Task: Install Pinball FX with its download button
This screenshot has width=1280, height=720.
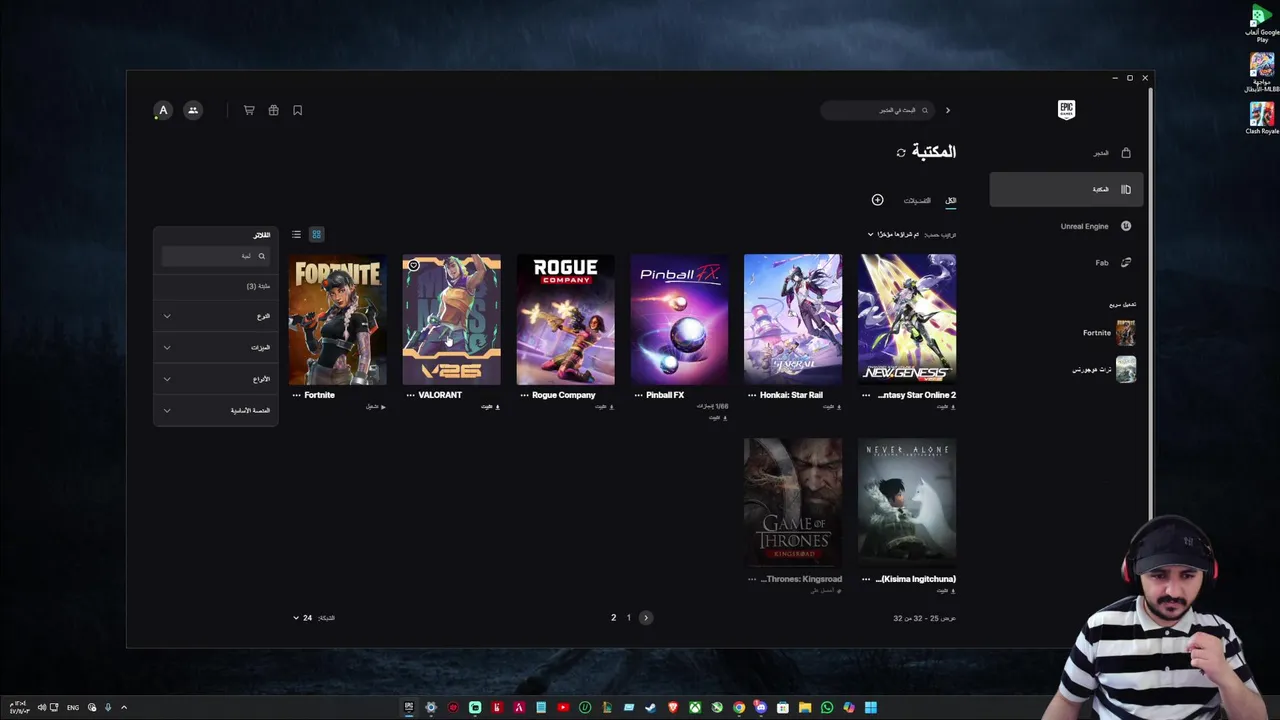Action: click(x=718, y=417)
